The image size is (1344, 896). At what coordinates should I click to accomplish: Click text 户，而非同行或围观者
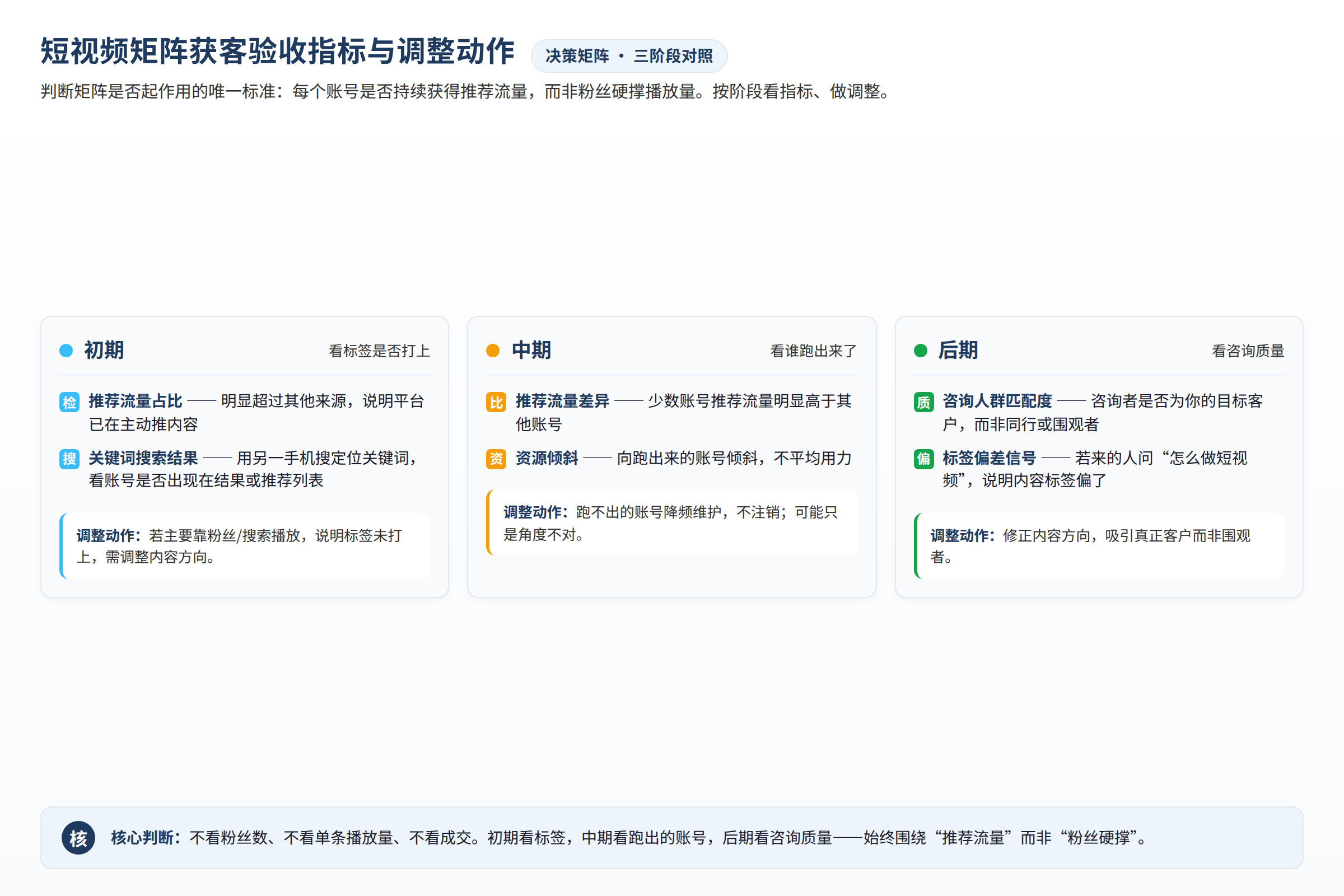pyautogui.click(x=1020, y=424)
